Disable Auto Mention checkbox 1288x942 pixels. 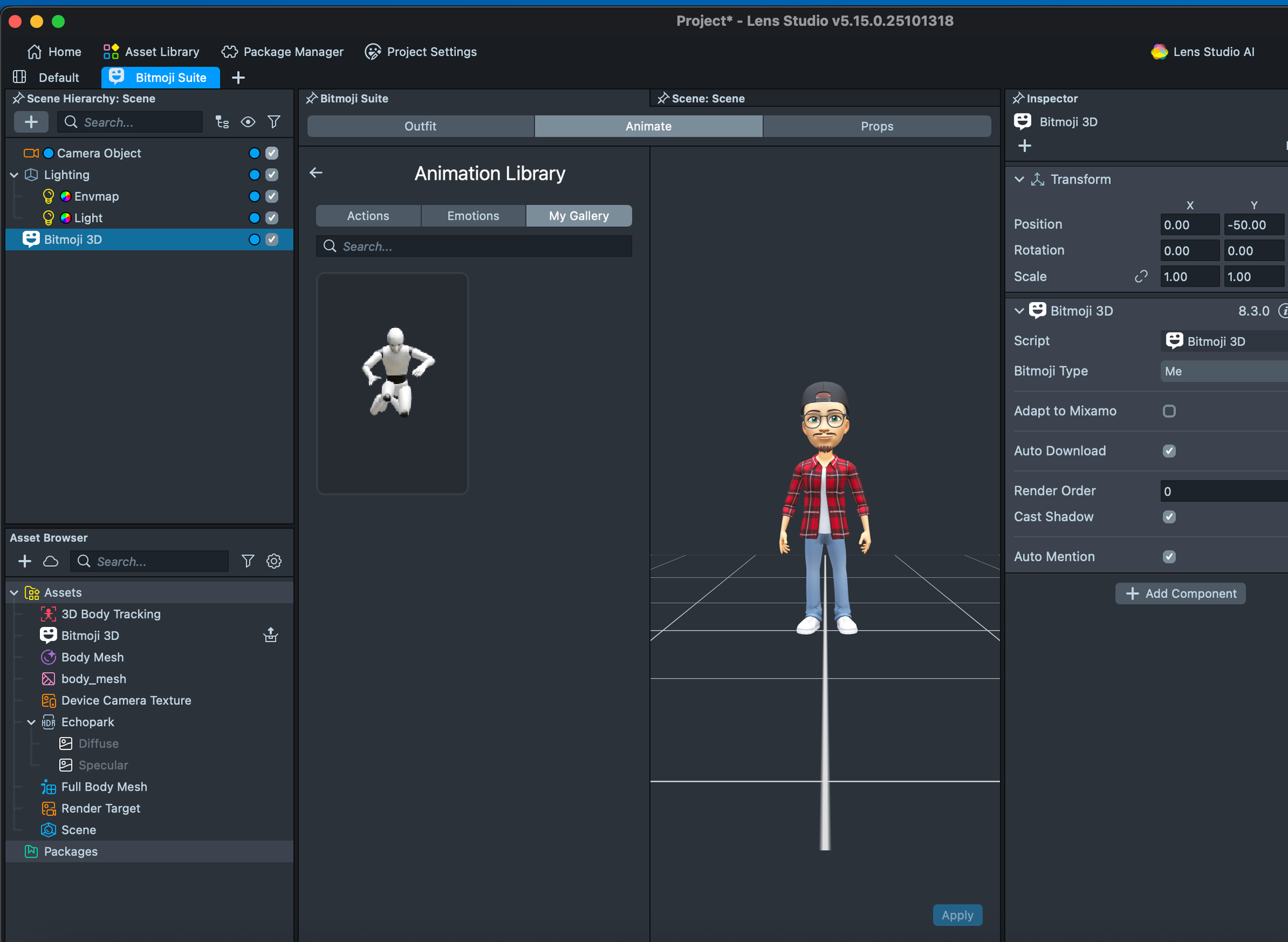[1170, 557]
